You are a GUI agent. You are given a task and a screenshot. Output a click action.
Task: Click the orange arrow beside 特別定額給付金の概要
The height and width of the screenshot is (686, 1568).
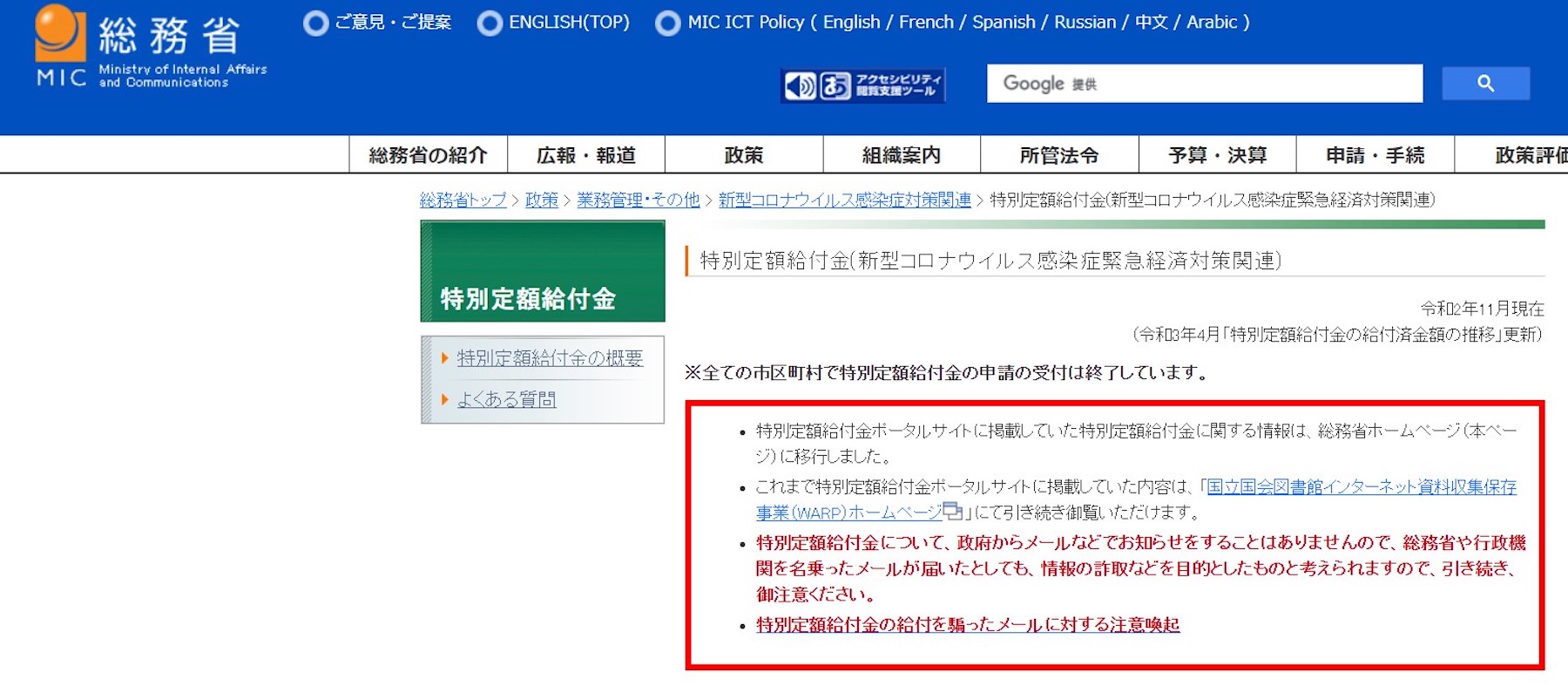click(x=445, y=358)
